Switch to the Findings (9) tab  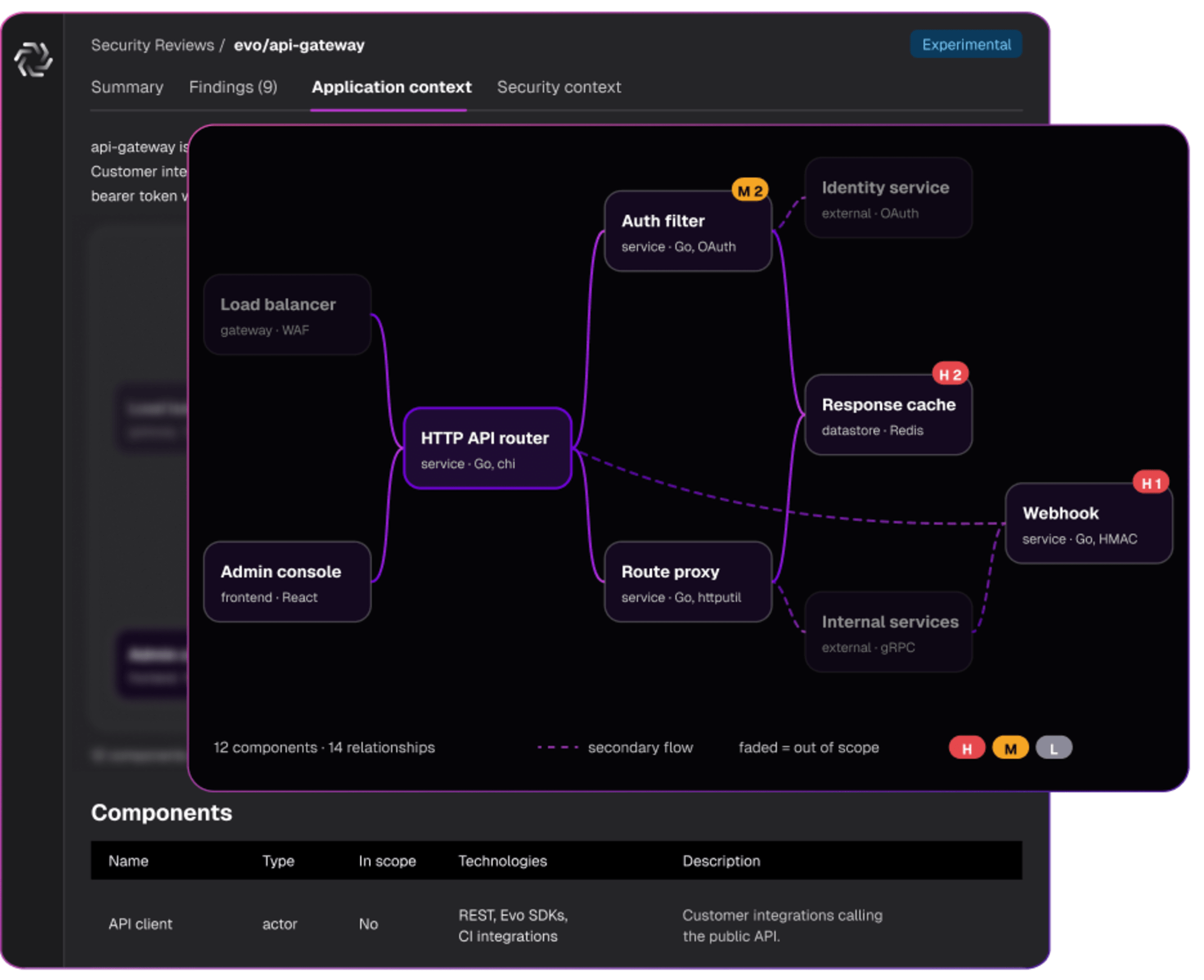233,87
